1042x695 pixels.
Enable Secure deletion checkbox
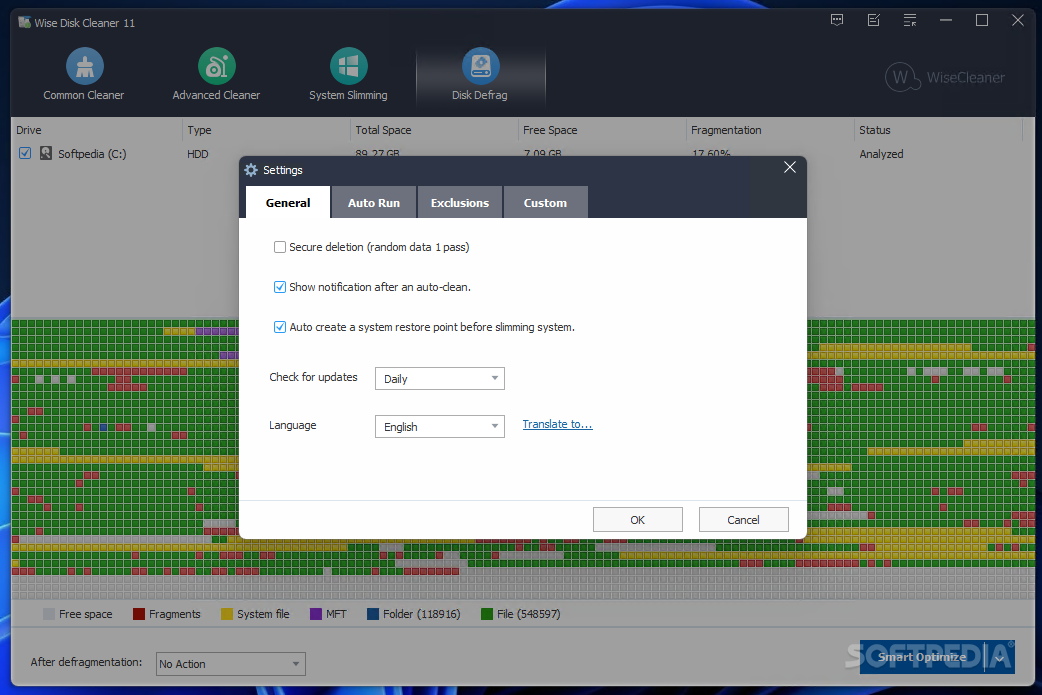(x=280, y=247)
